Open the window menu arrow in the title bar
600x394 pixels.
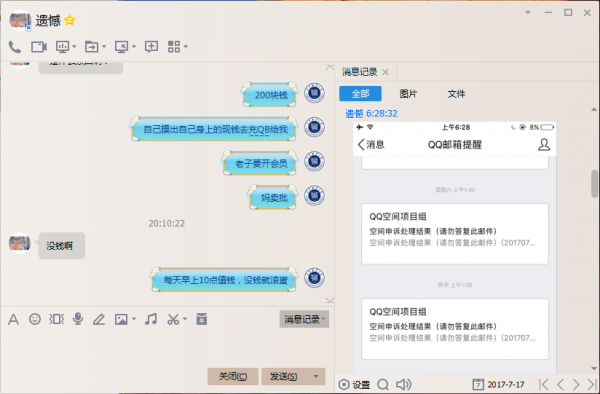(x=528, y=13)
